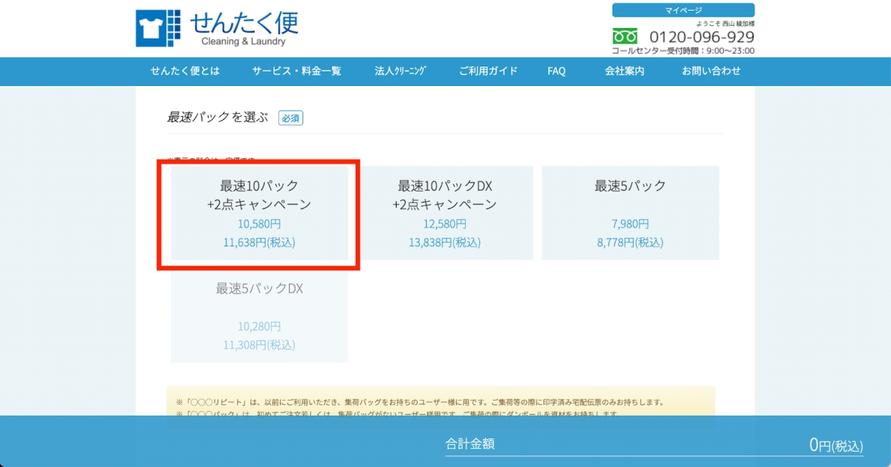Select the 最速5パック option
The height and width of the screenshot is (467, 891).
(630, 213)
